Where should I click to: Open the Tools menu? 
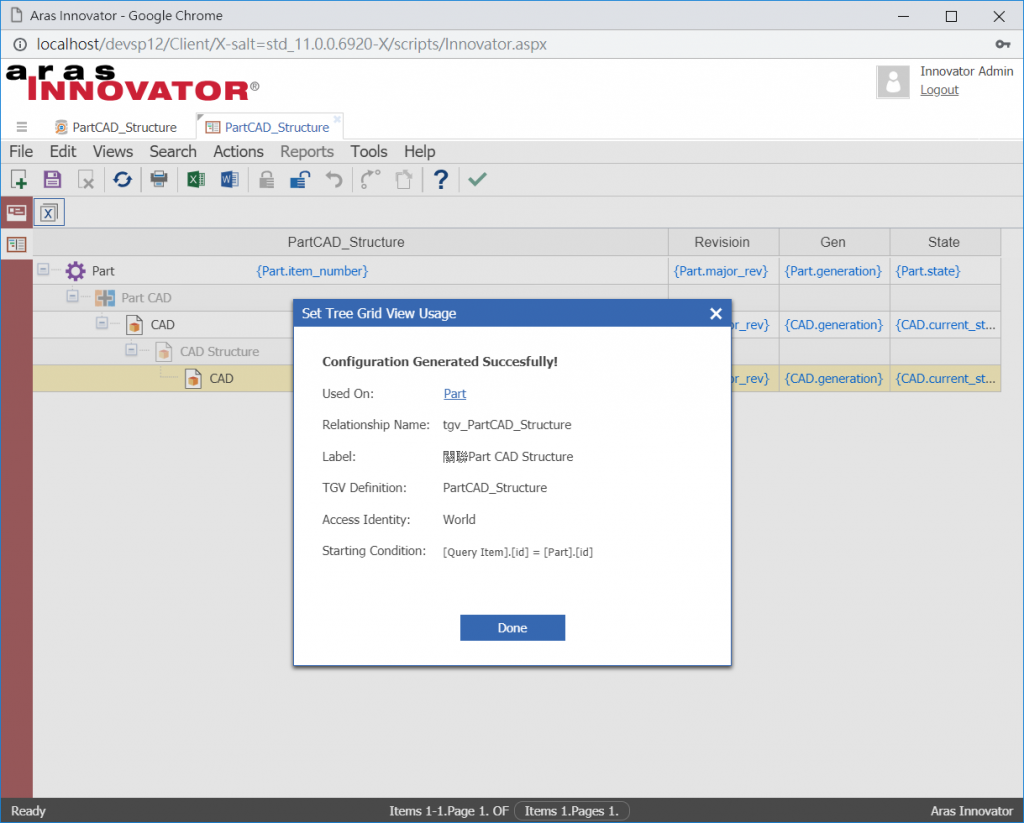[368, 152]
